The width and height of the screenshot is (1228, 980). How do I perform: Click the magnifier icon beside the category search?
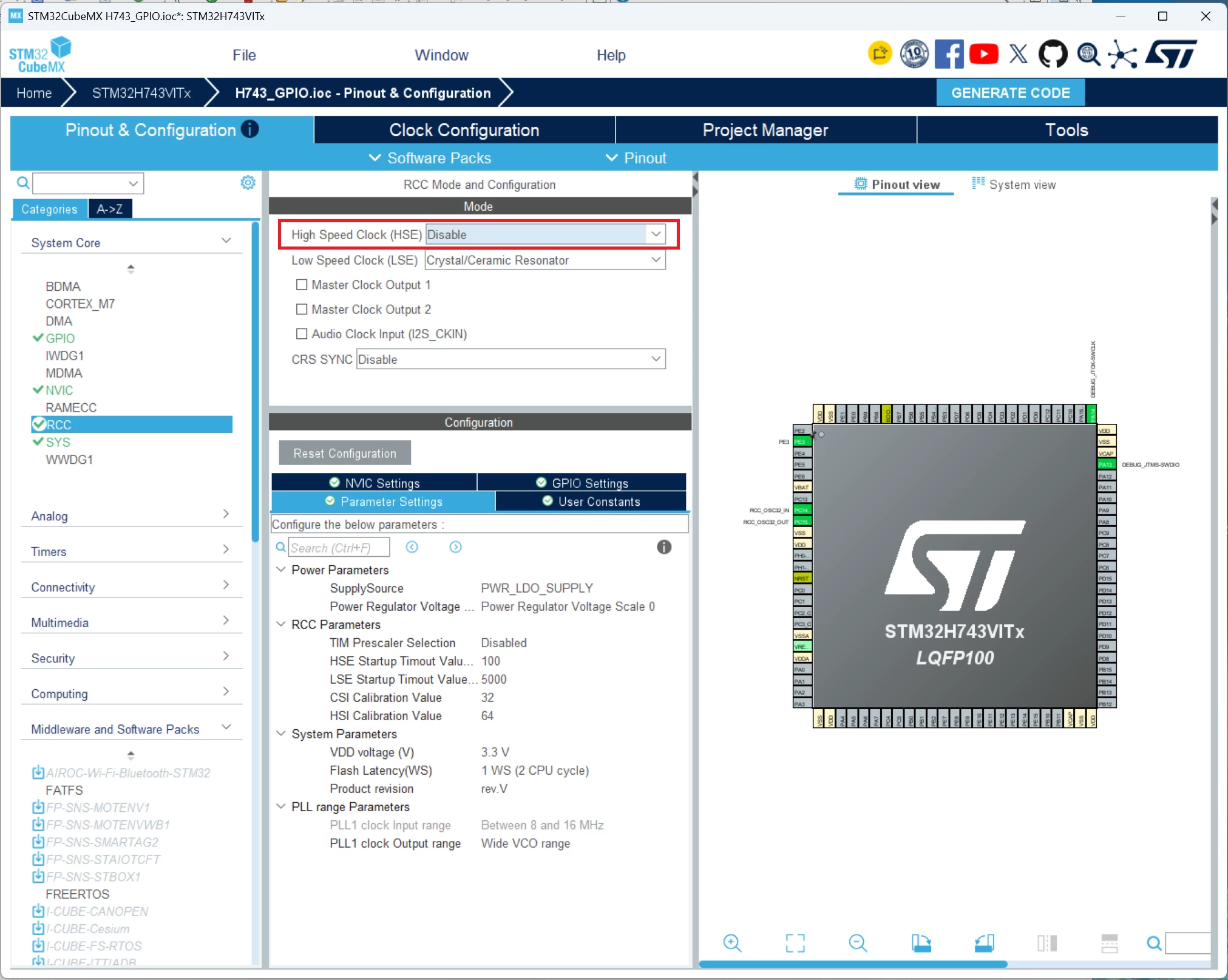pyautogui.click(x=23, y=183)
